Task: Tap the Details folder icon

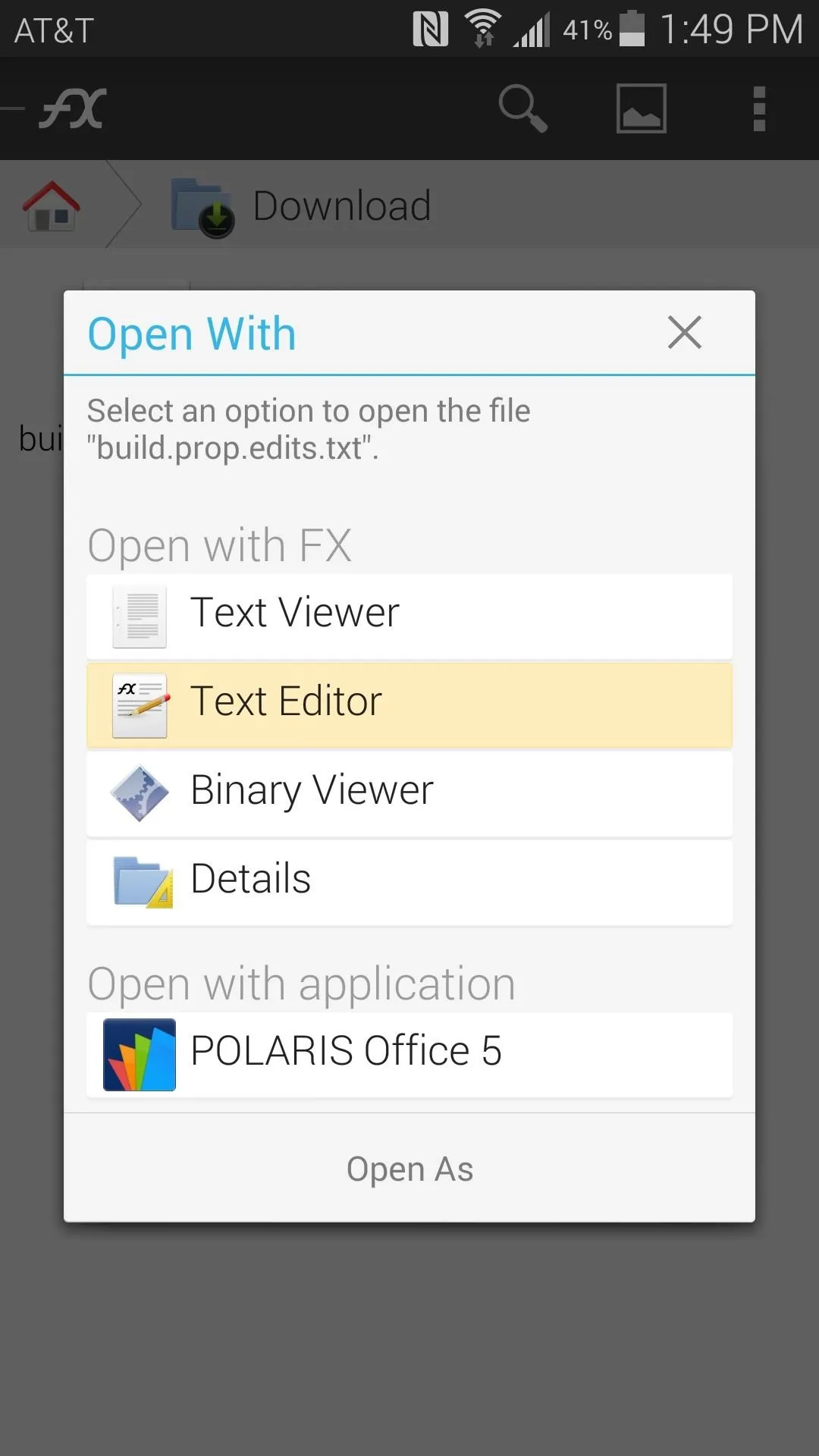Action: 143,882
